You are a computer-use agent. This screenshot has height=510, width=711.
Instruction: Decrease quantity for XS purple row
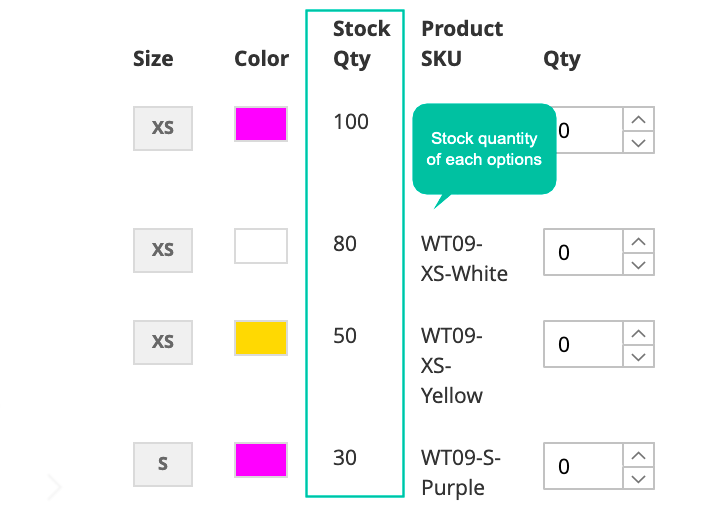(x=638, y=143)
